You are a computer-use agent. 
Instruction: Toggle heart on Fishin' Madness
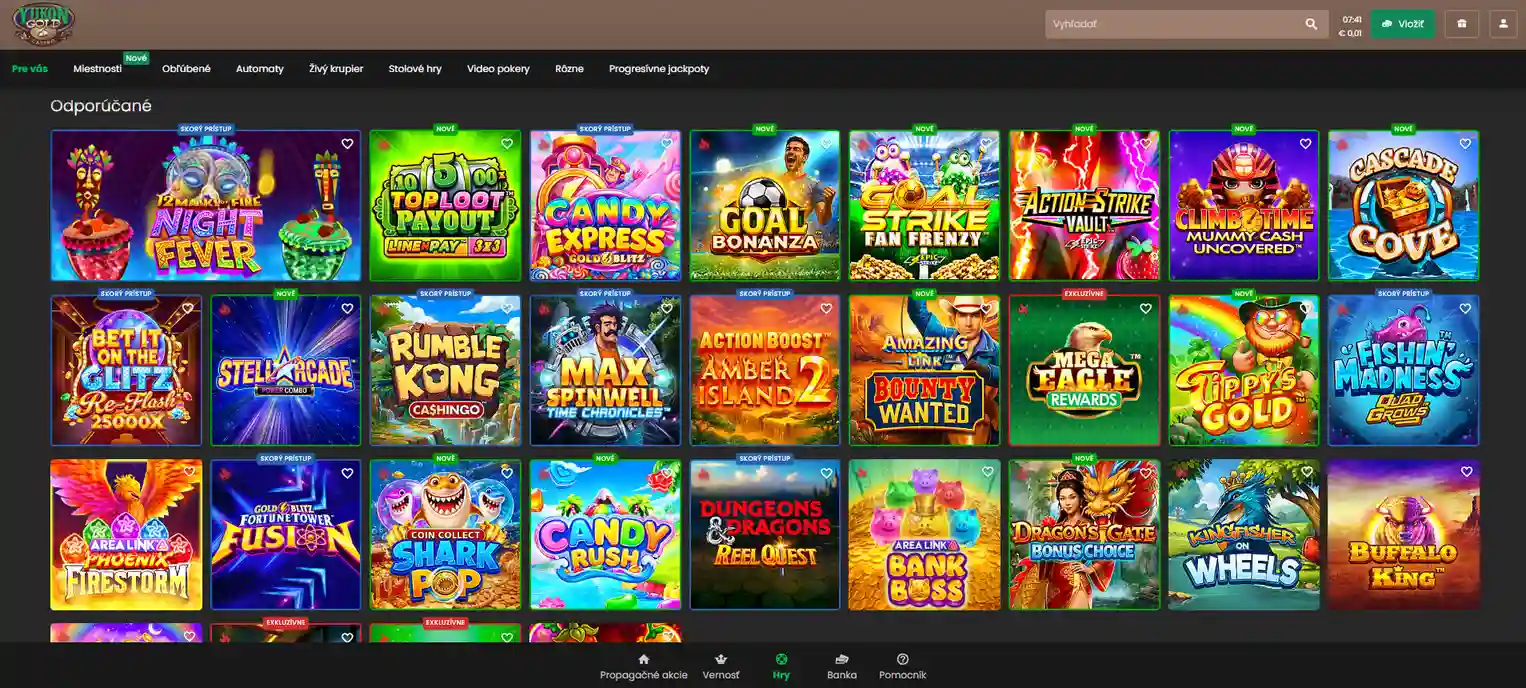coord(1465,308)
